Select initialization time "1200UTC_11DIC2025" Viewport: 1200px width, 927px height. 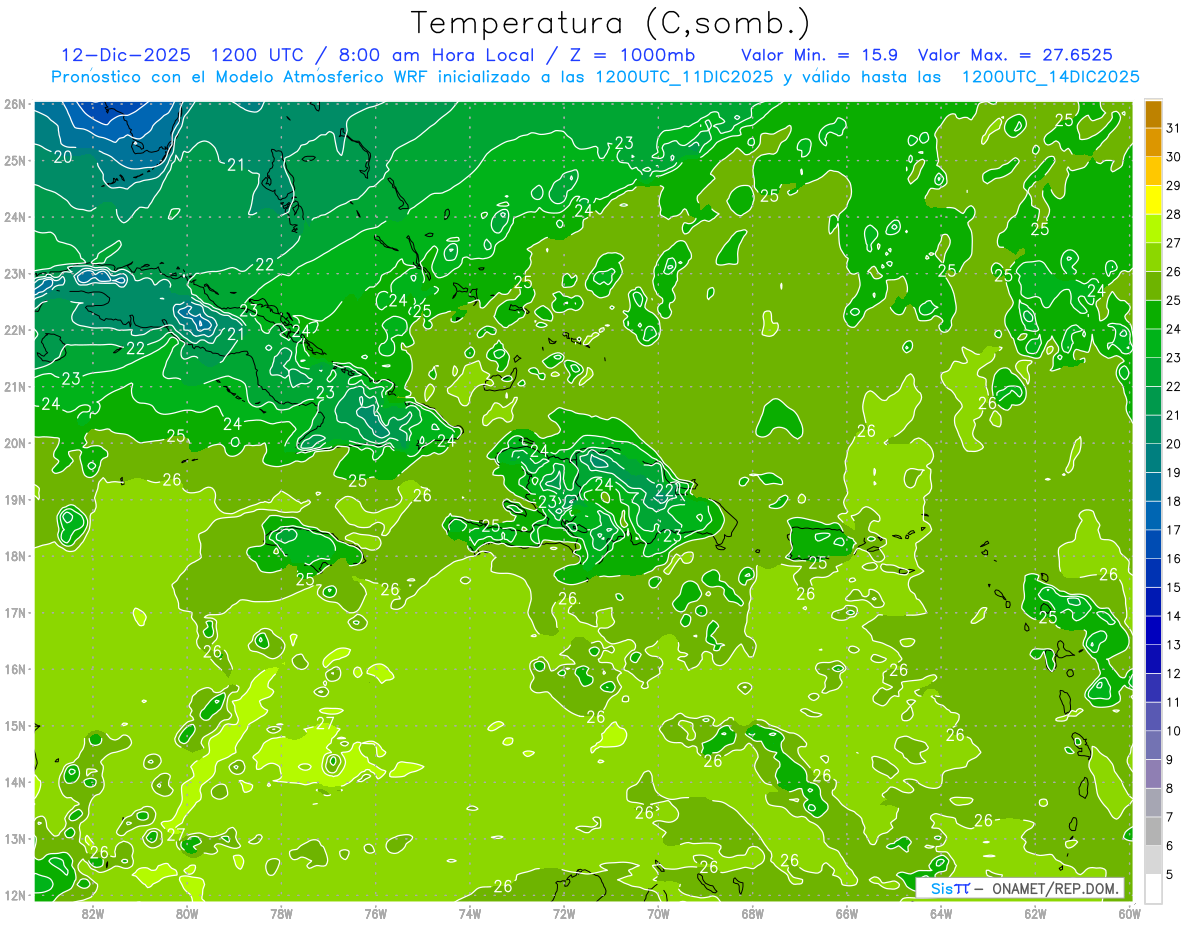click(684, 76)
